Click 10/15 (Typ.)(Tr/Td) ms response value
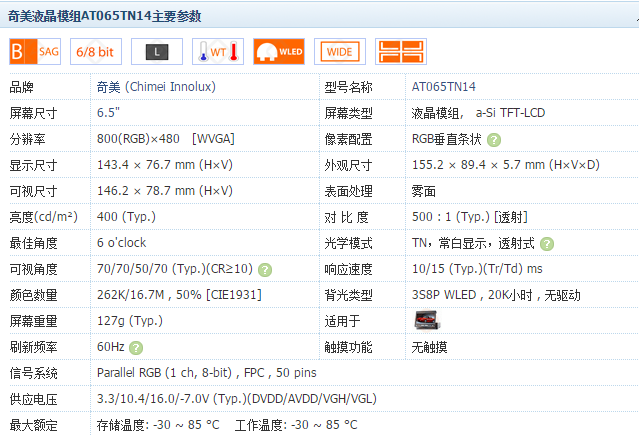Viewport: 639px width, 436px height. pos(477,269)
